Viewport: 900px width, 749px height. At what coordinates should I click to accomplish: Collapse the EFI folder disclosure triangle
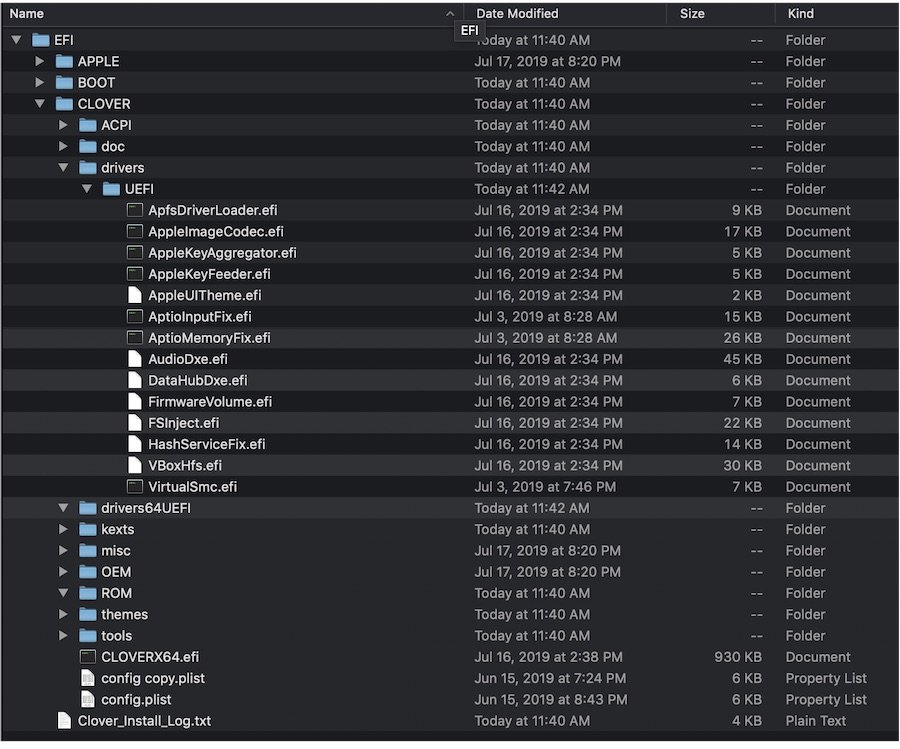click(x=16, y=40)
